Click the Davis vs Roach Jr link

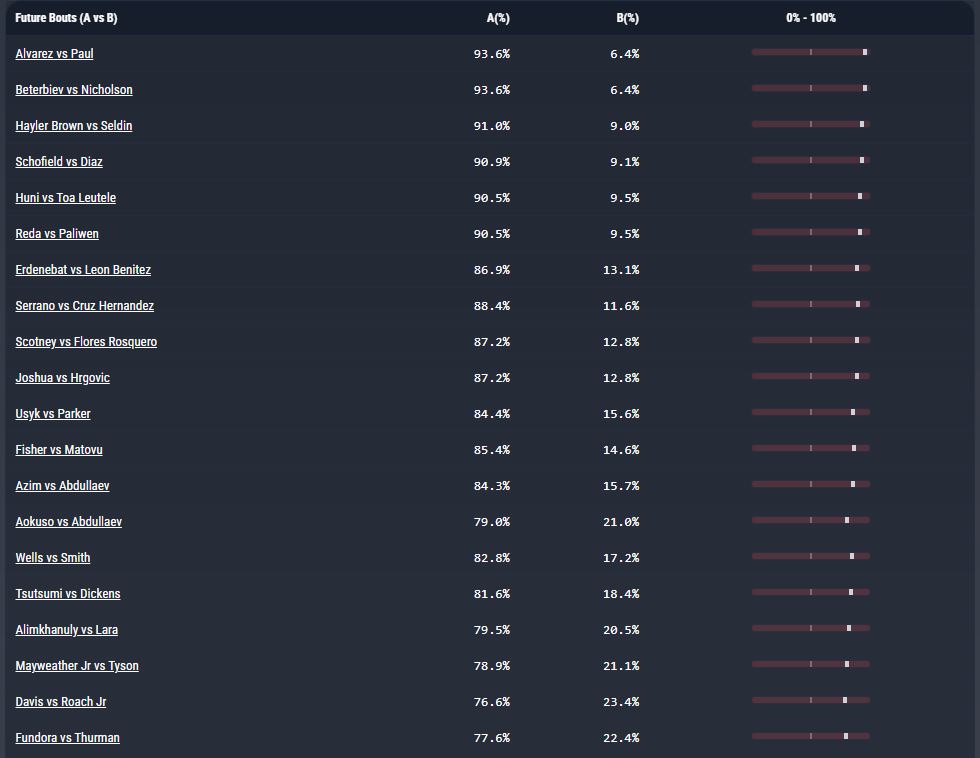tap(60, 702)
